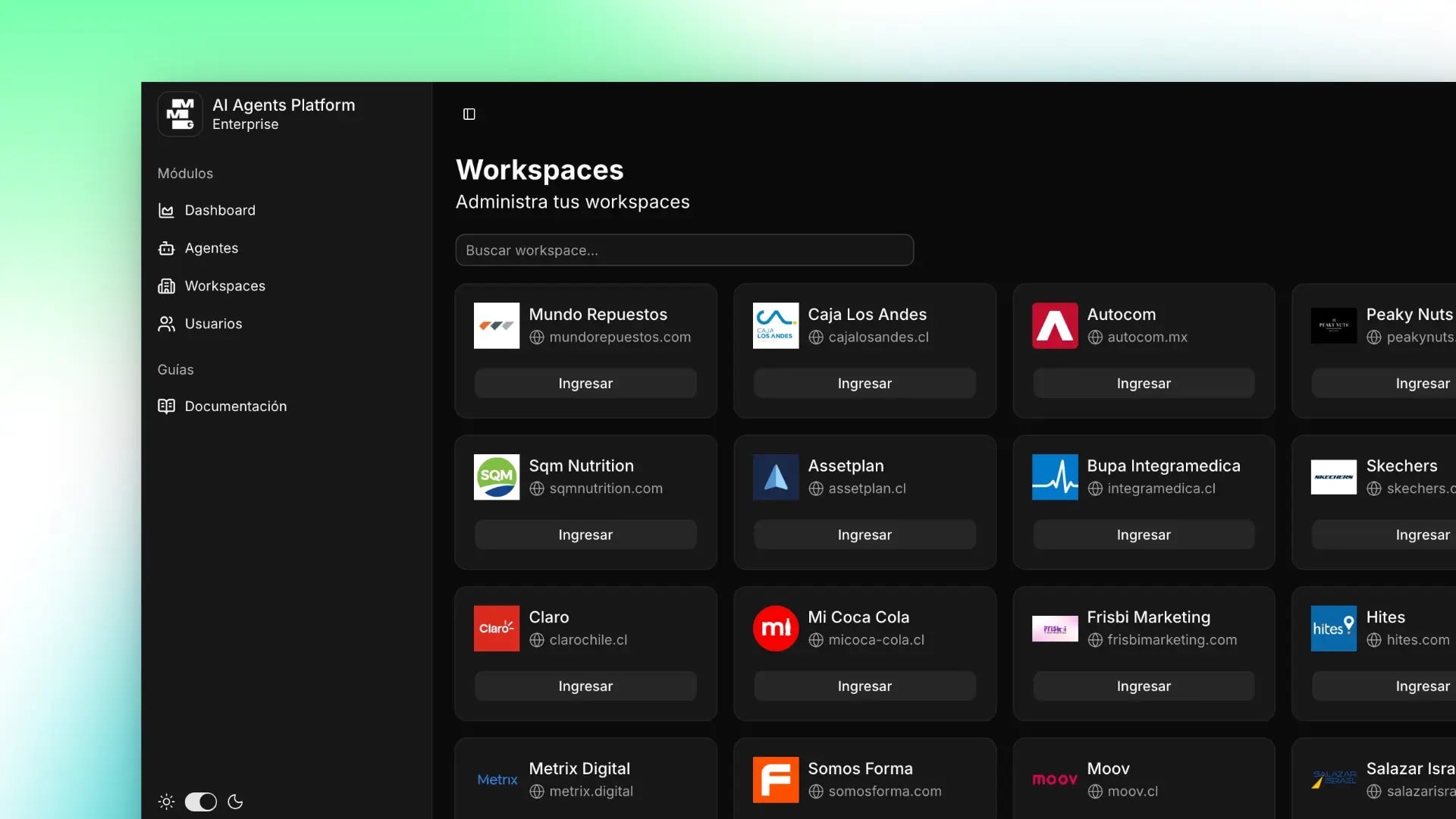Screen dimensions: 1456x819
Task: Click the Caja Los Andes logo
Action: pyautogui.click(x=776, y=325)
